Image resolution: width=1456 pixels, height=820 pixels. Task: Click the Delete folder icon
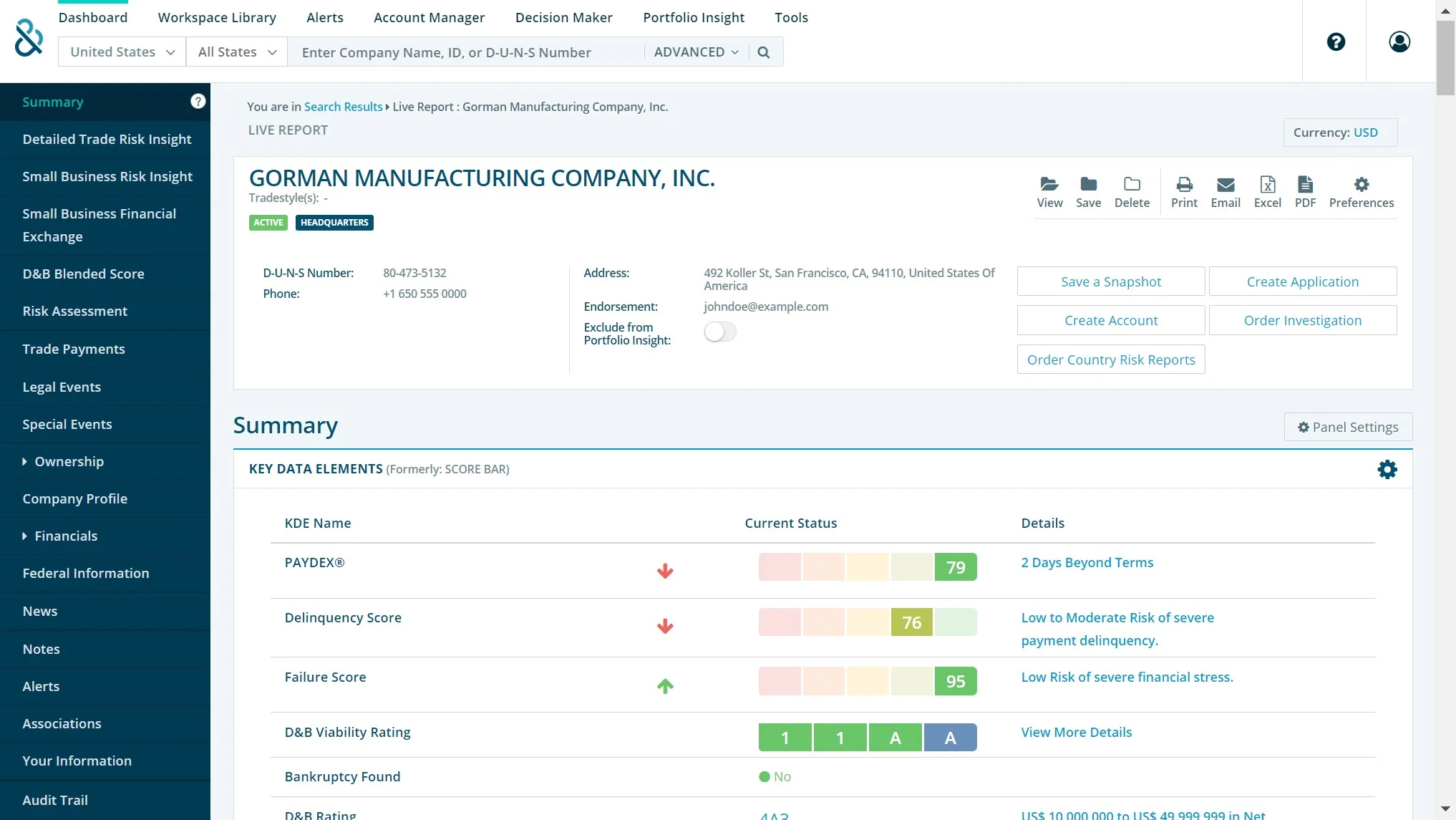(x=1132, y=184)
